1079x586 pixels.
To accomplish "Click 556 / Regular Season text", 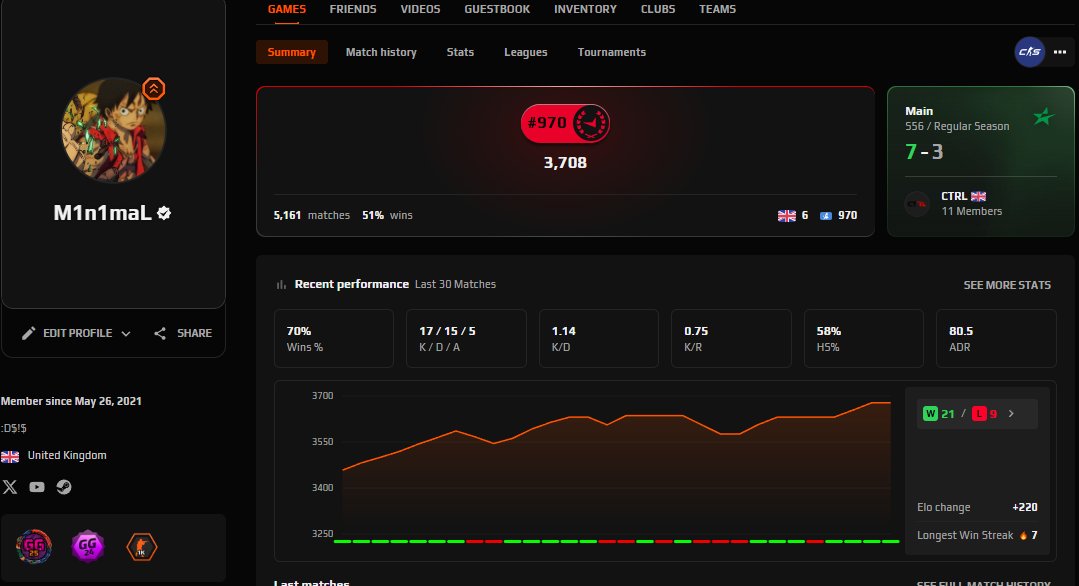I will click(x=957, y=126).
